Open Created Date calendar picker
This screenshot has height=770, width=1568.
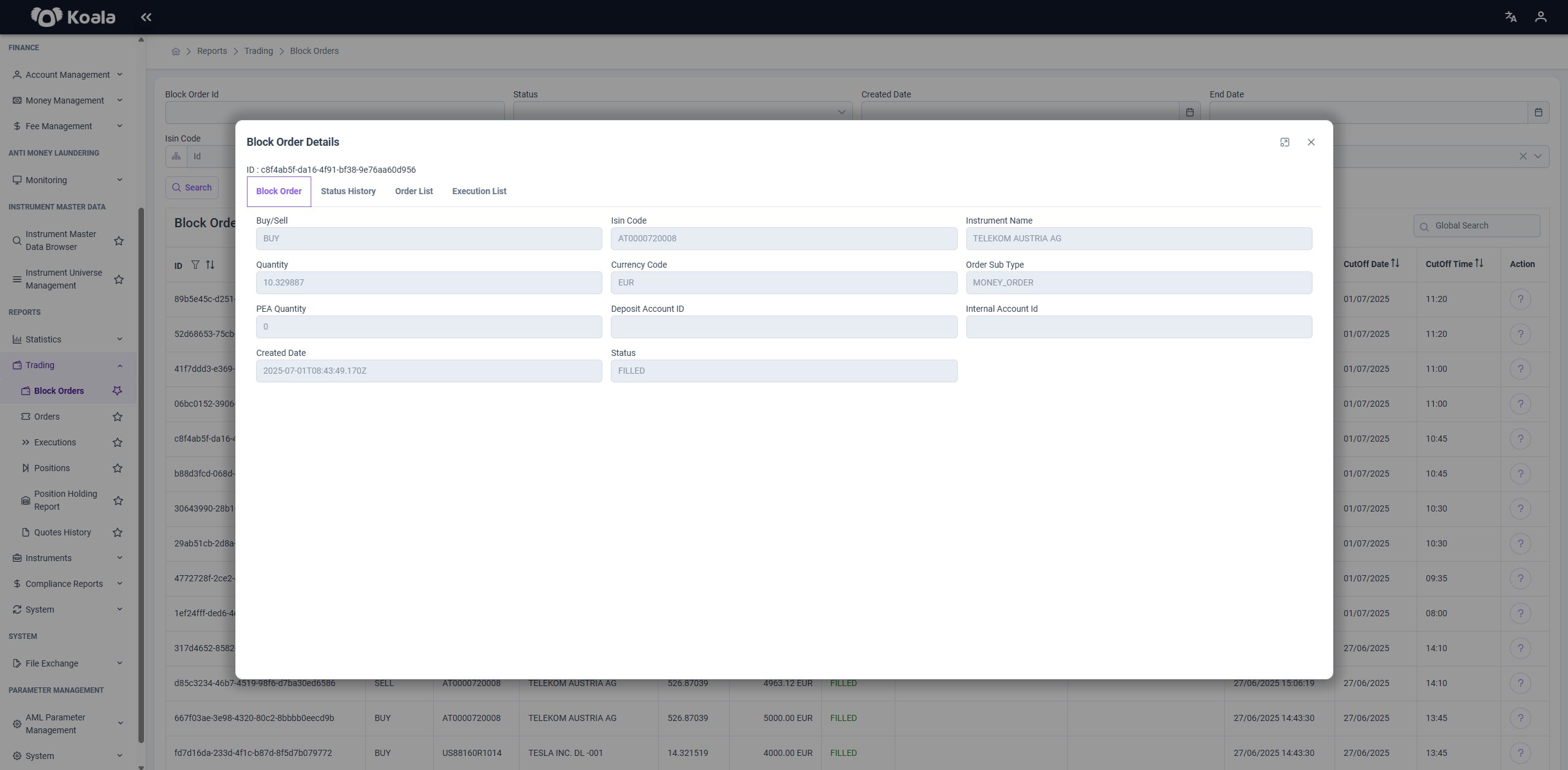coord(1189,112)
